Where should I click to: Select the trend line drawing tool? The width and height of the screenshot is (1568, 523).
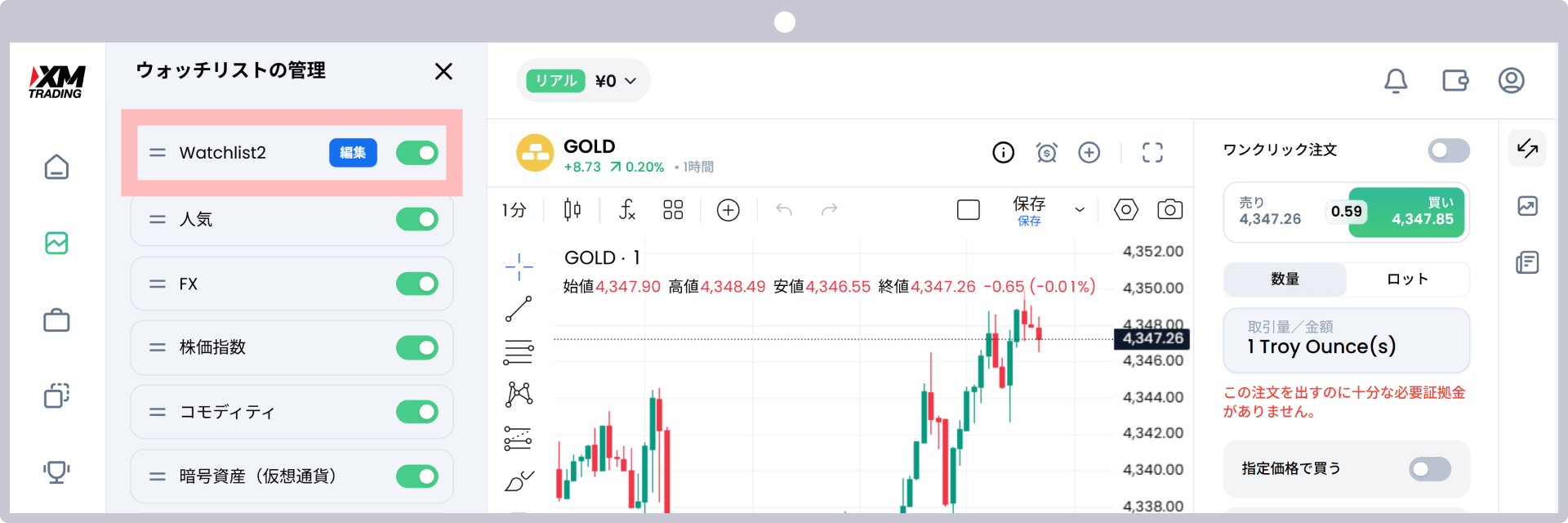tap(519, 309)
